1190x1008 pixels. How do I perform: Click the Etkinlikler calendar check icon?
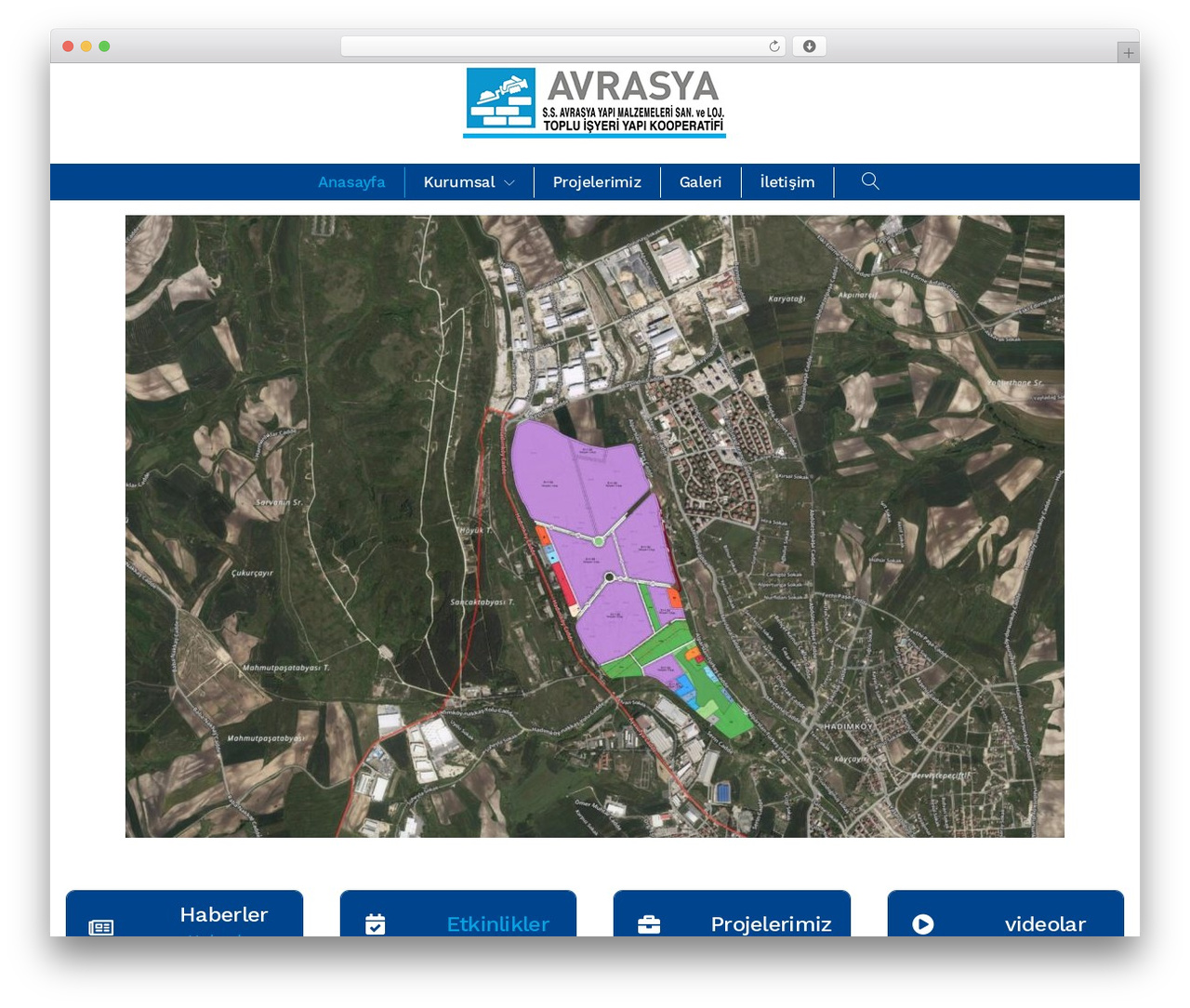[x=376, y=923]
